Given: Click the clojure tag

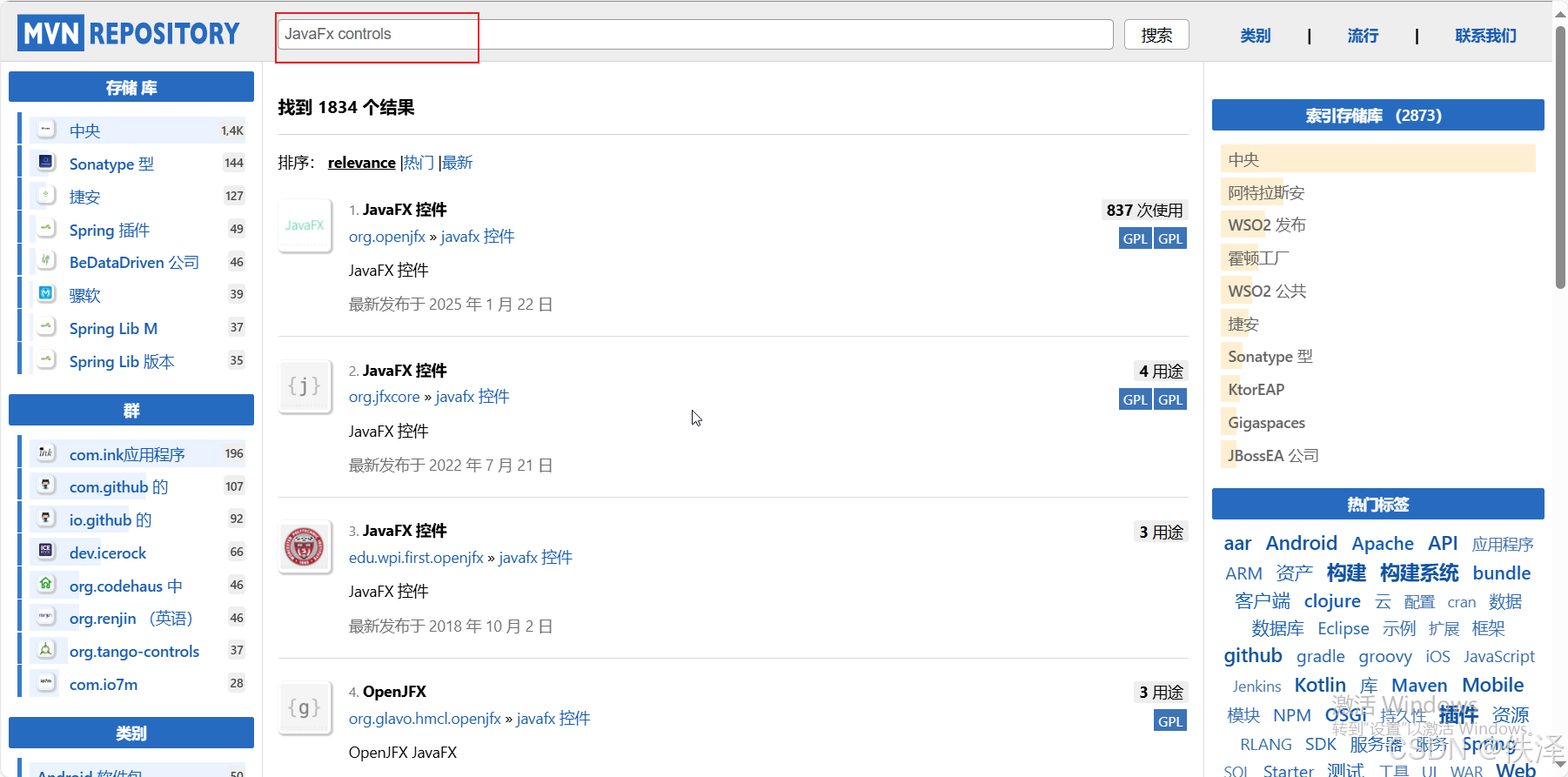Looking at the screenshot, I should click(x=1332, y=600).
